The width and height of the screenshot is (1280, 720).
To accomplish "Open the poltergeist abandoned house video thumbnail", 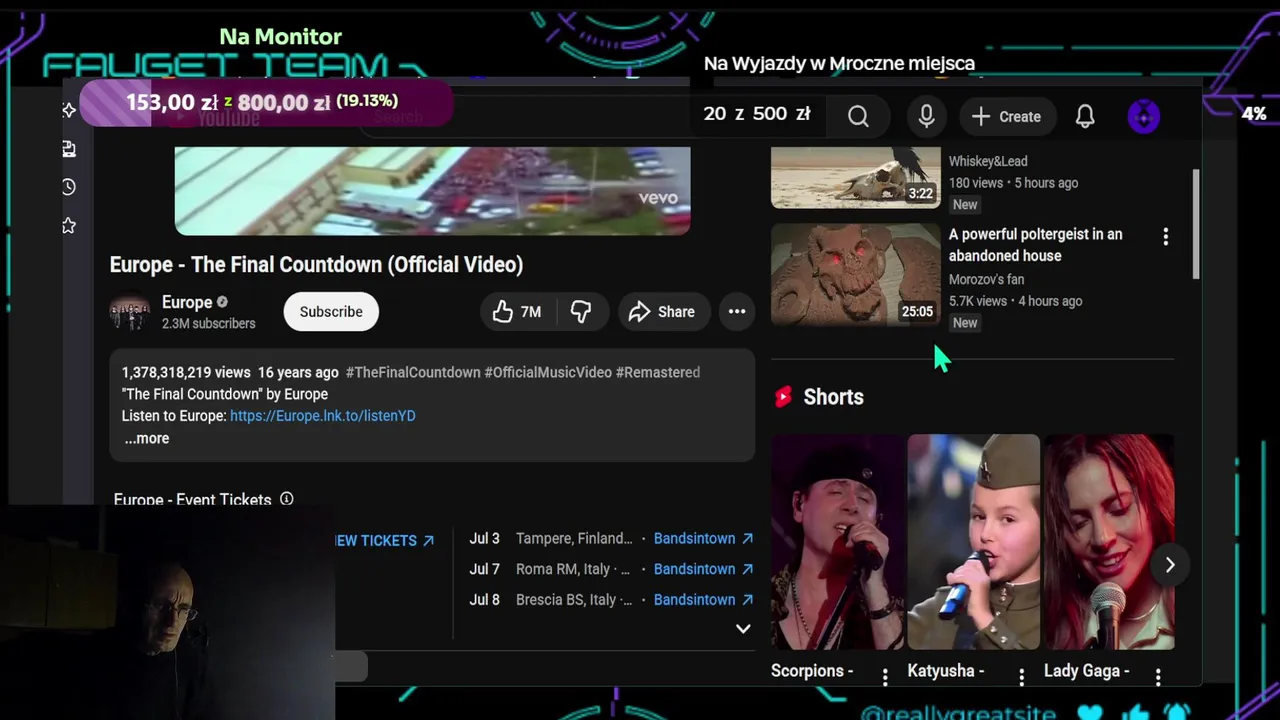I will click(855, 275).
